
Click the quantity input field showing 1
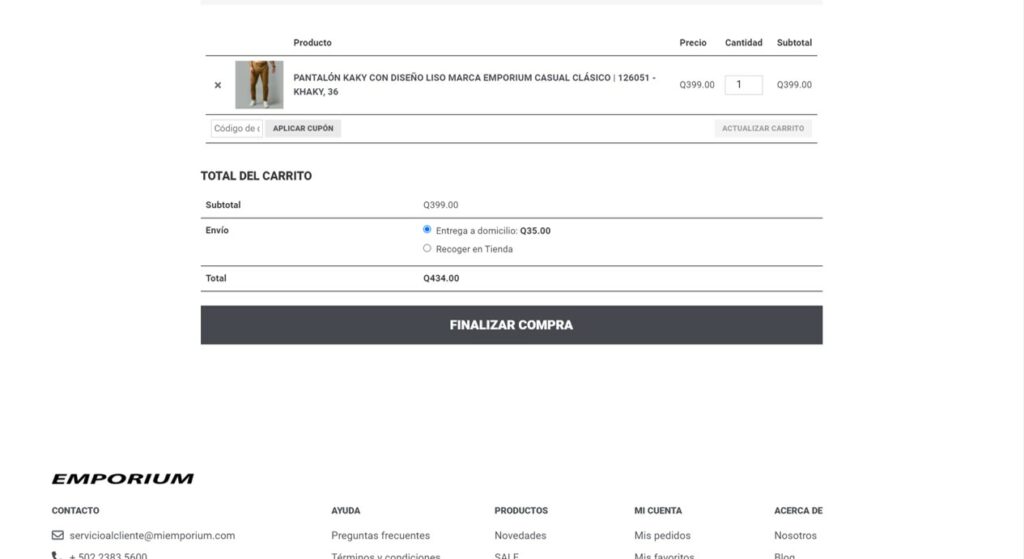[743, 85]
